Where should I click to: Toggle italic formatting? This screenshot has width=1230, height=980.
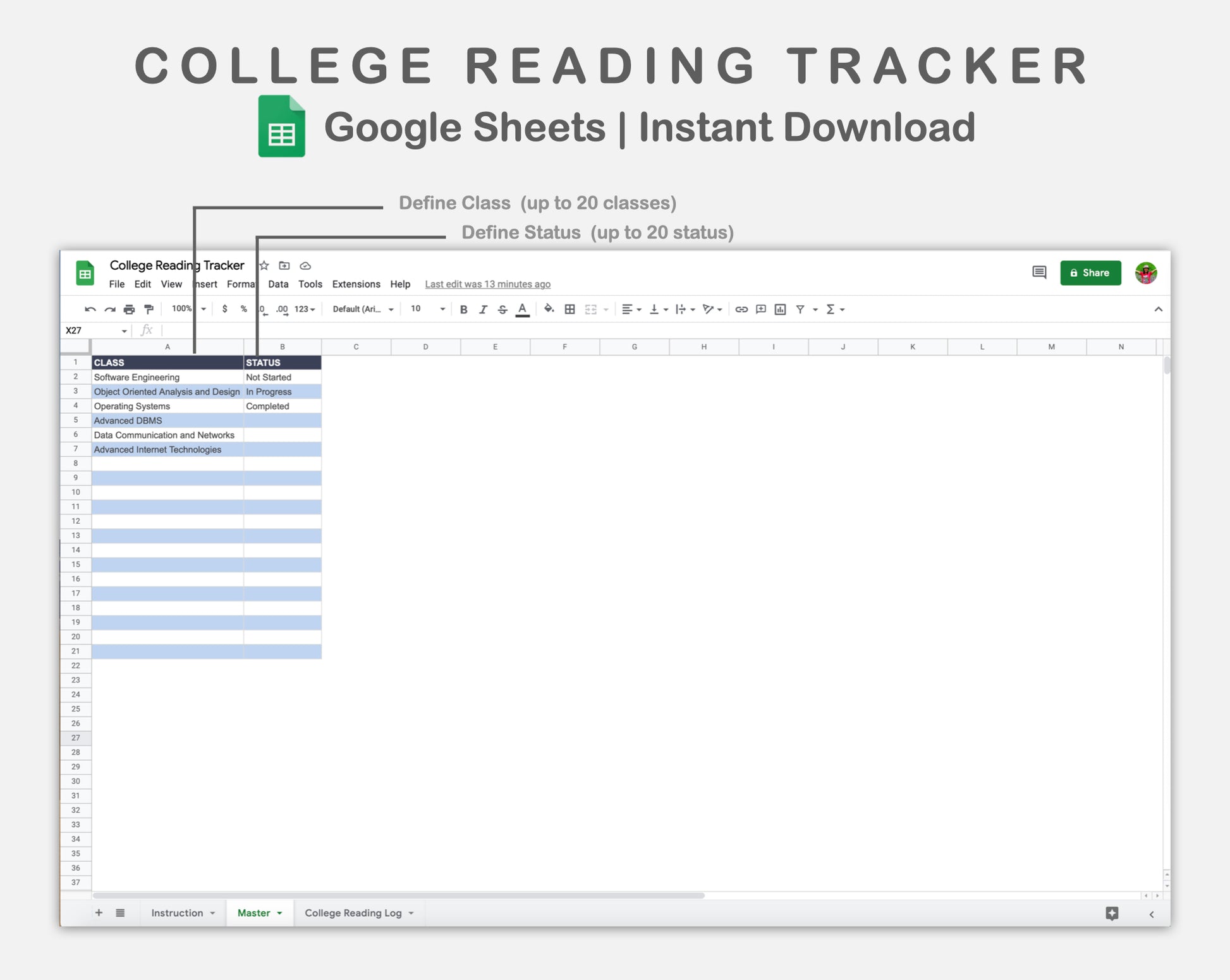pyautogui.click(x=483, y=310)
